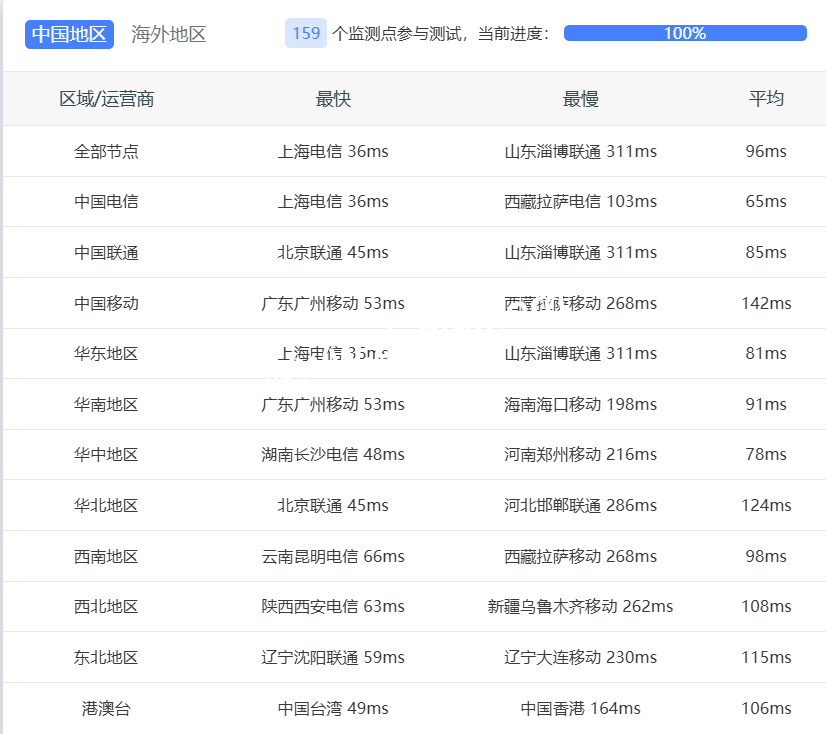Click the 最慢 column header
Screen dimensions: 826x734
[580, 98]
